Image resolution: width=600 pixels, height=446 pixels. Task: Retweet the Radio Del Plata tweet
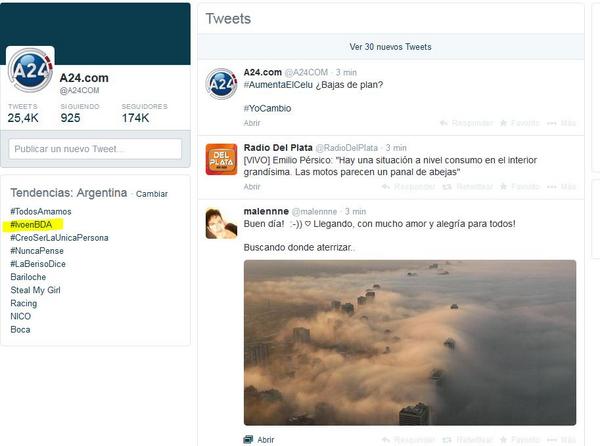(467, 186)
